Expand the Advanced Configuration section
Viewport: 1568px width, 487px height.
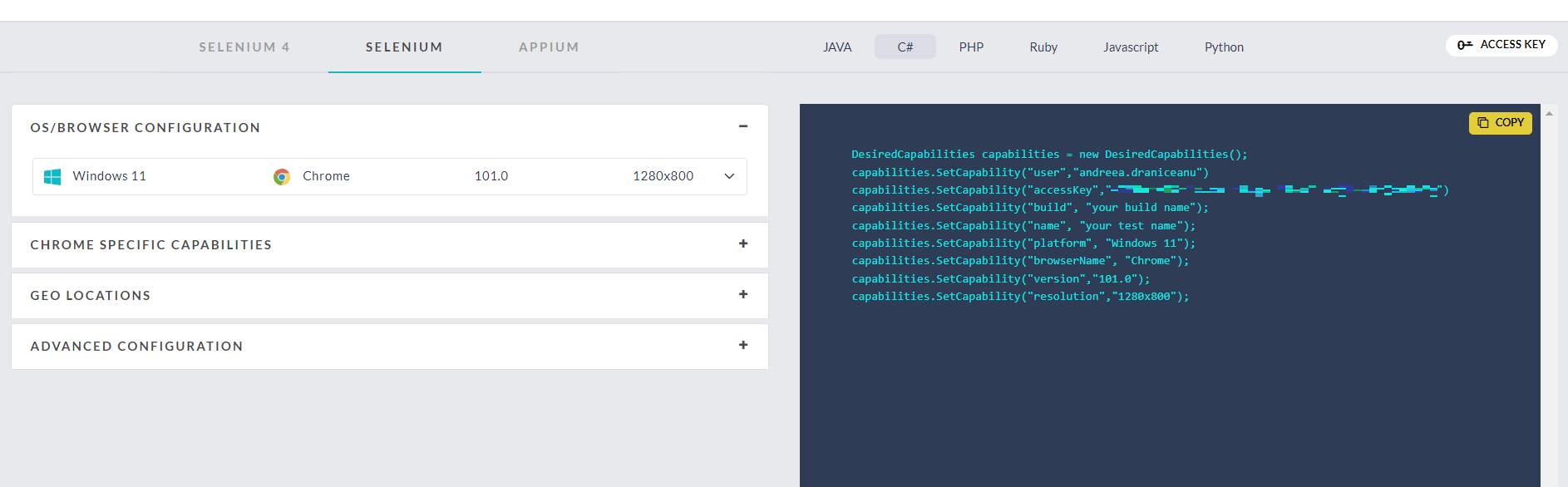point(742,345)
